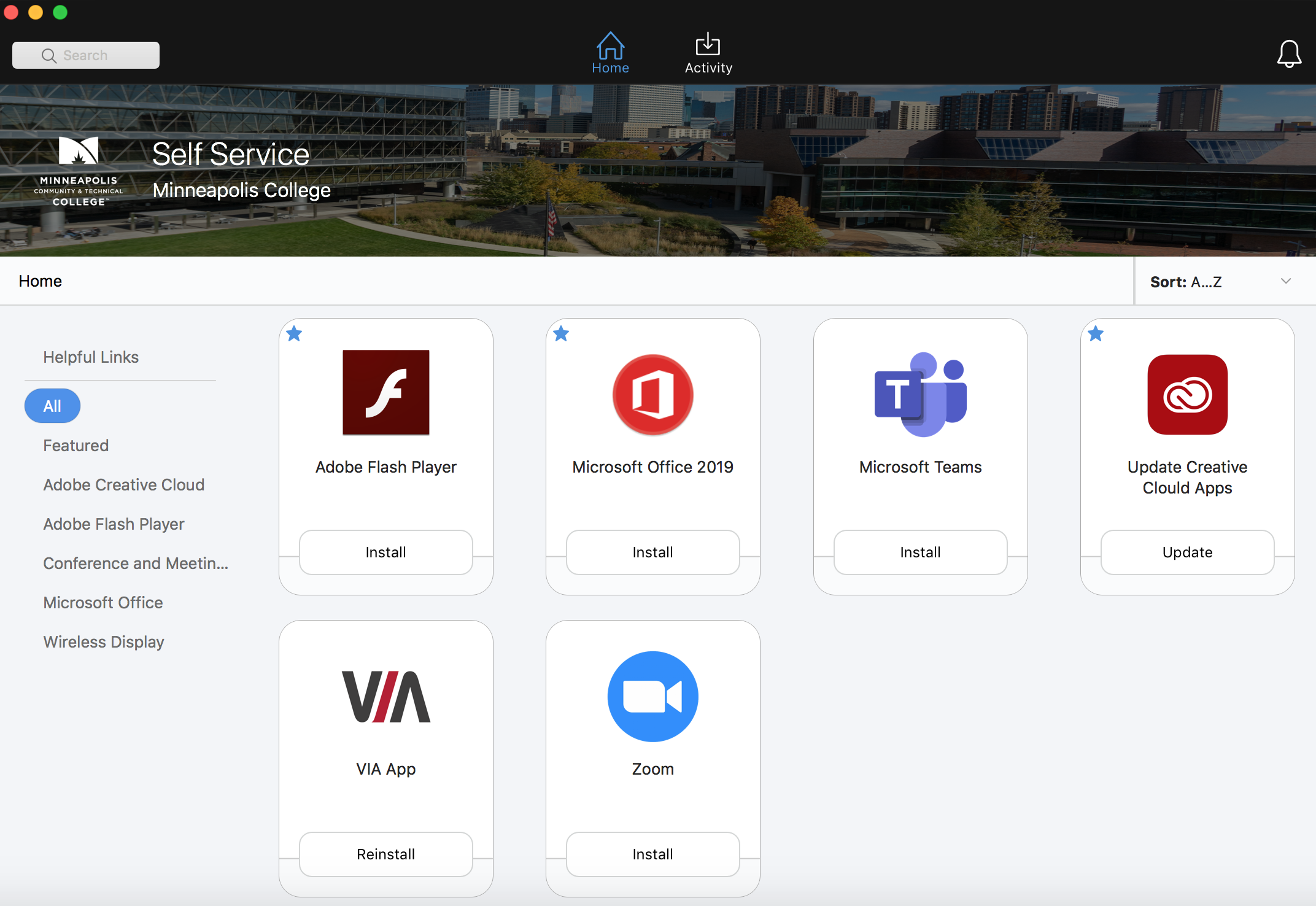Click the Adobe Flash Player app icon

(386, 393)
